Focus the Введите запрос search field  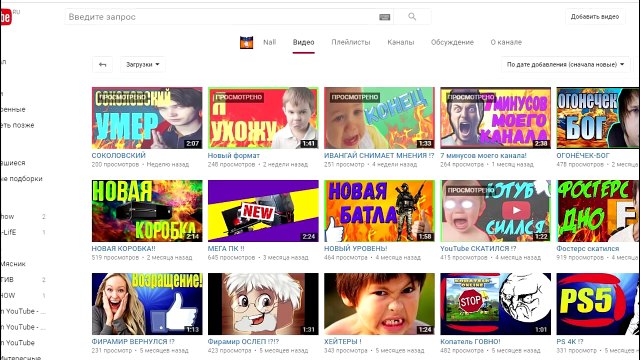222,17
